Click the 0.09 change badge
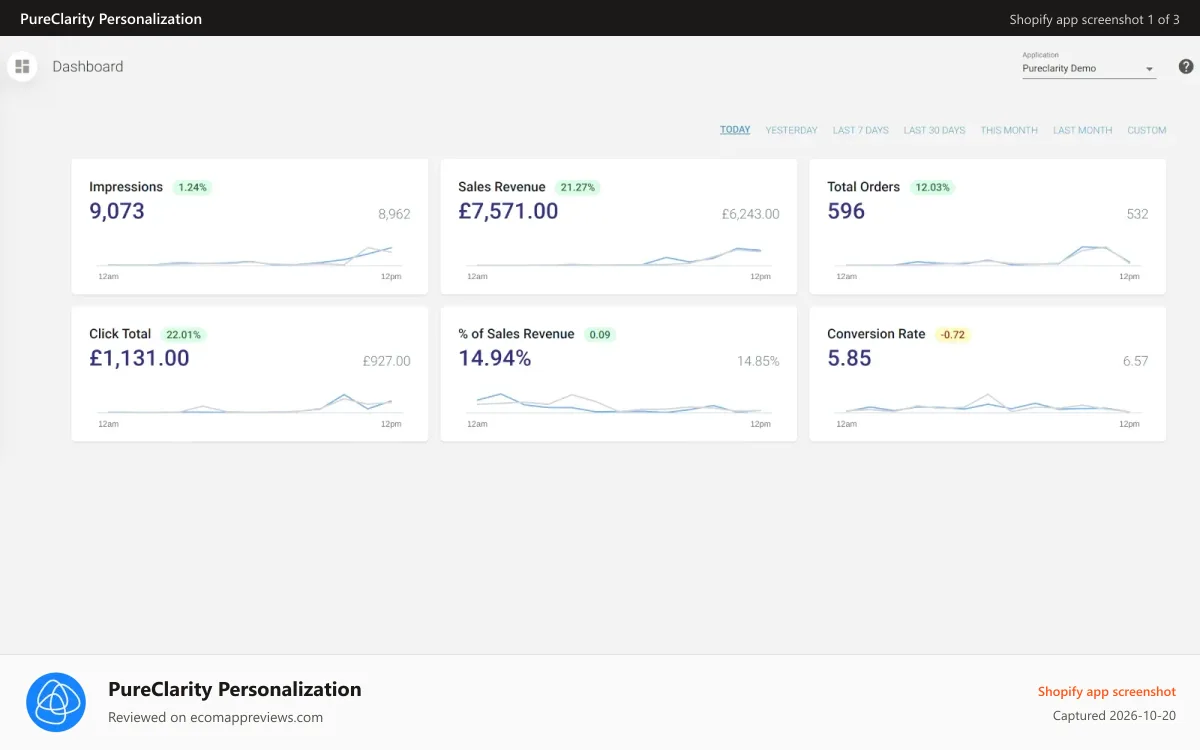 pos(600,334)
